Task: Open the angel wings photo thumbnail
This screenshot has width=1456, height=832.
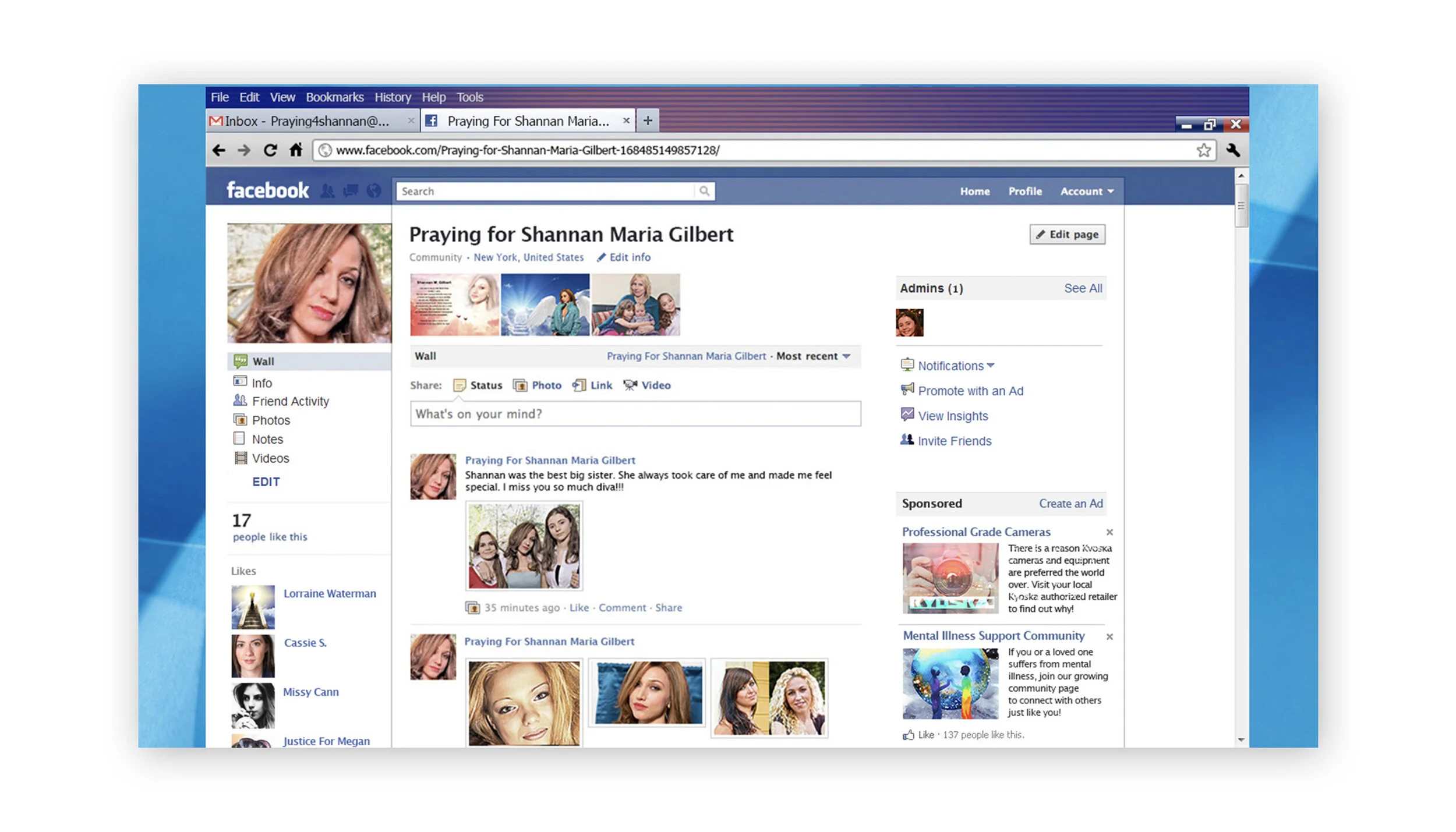Action: 545,305
